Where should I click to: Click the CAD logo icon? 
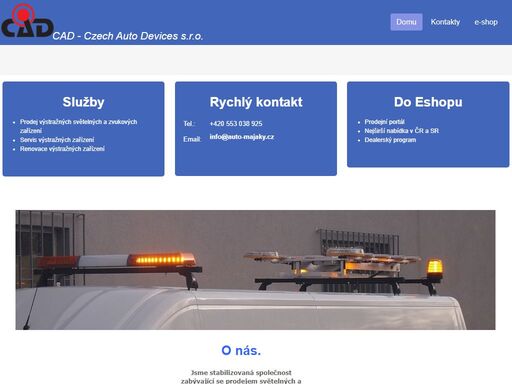click(x=27, y=21)
